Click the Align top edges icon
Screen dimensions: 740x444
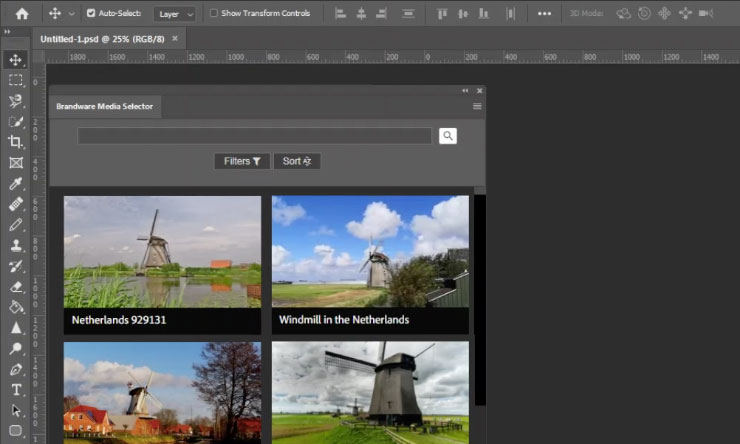click(x=442, y=14)
